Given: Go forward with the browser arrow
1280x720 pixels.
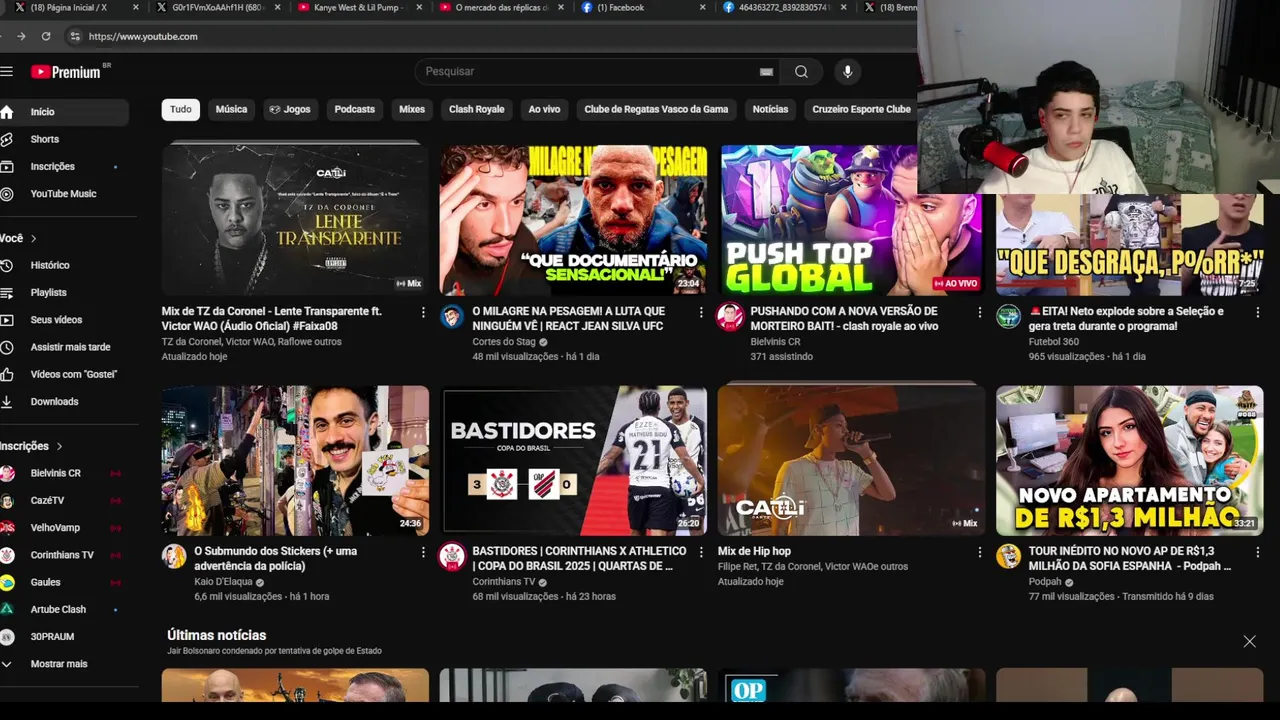Looking at the screenshot, I should coord(21,36).
